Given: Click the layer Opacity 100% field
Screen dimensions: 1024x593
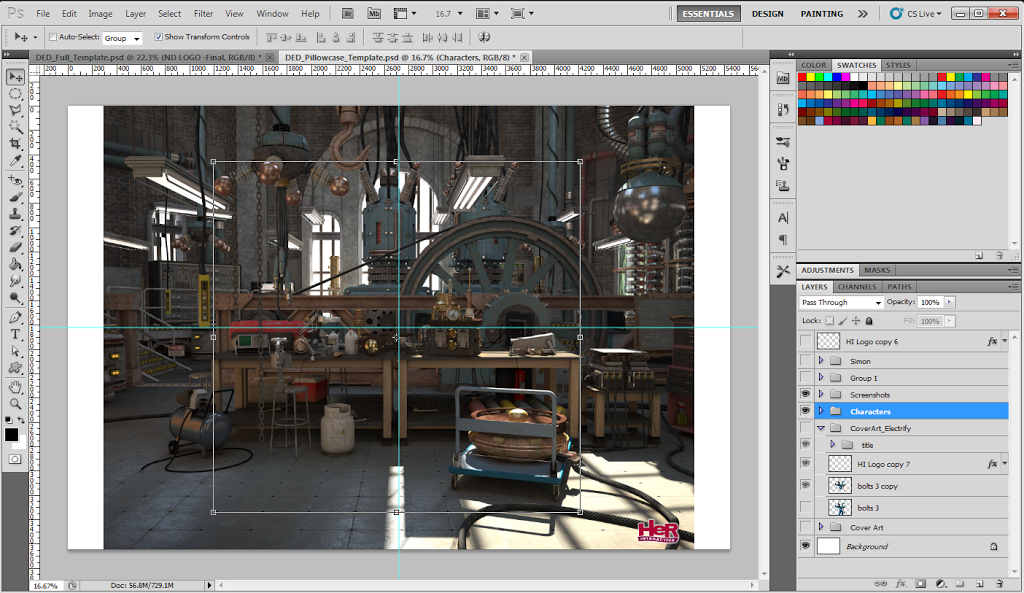Looking at the screenshot, I should coord(931,302).
